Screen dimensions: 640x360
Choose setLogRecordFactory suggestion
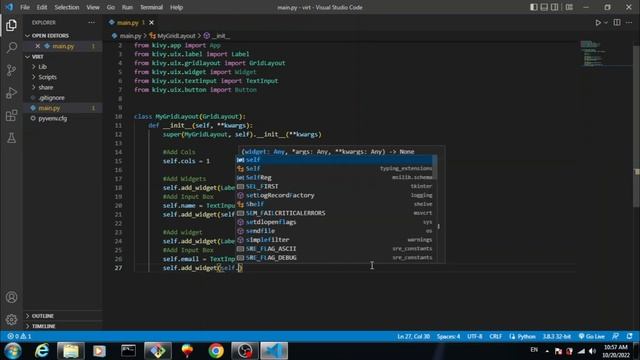[x=335, y=196]
